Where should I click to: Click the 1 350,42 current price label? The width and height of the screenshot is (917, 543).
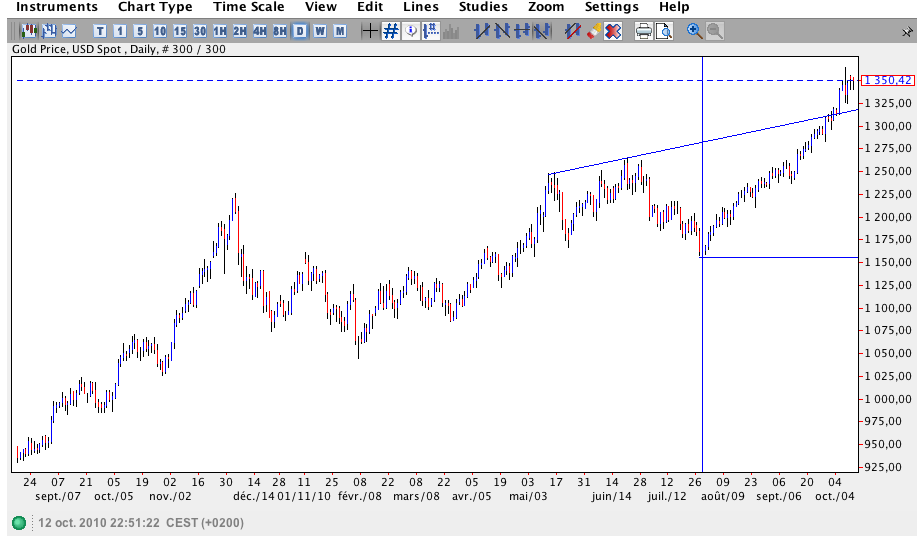[888, 80]
